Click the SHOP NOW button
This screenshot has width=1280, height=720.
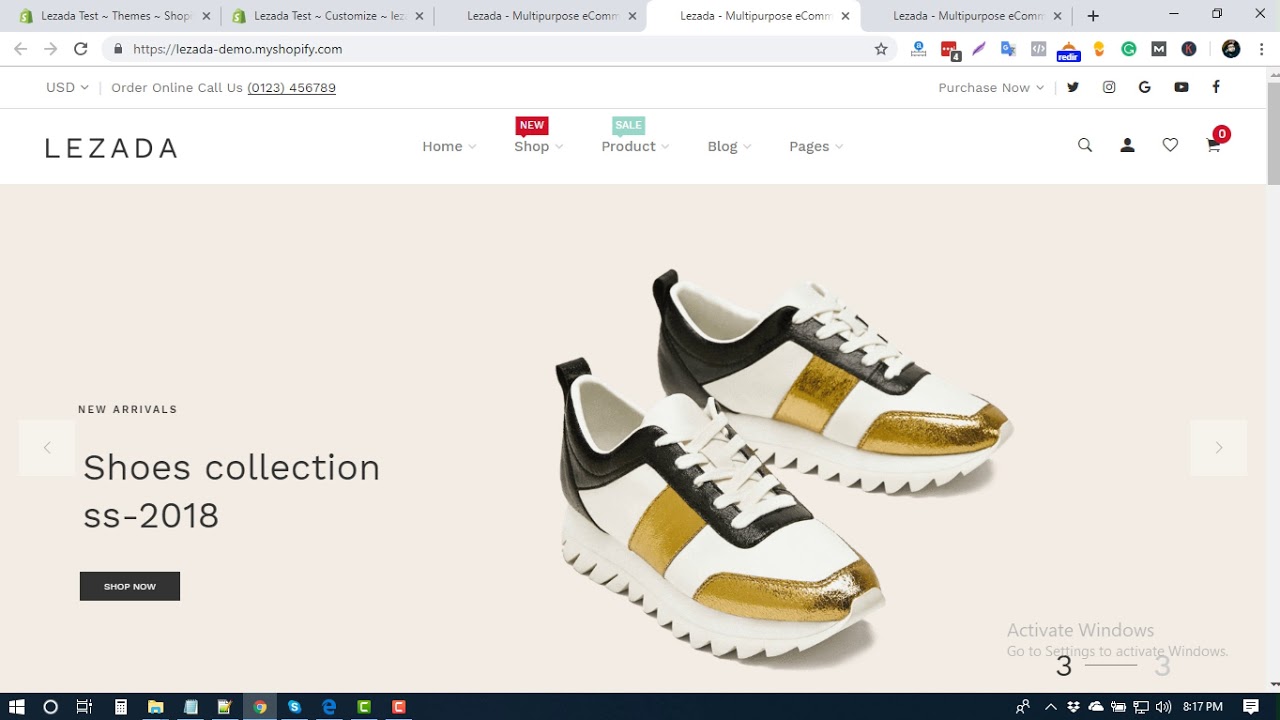click(x=130, y=586)
